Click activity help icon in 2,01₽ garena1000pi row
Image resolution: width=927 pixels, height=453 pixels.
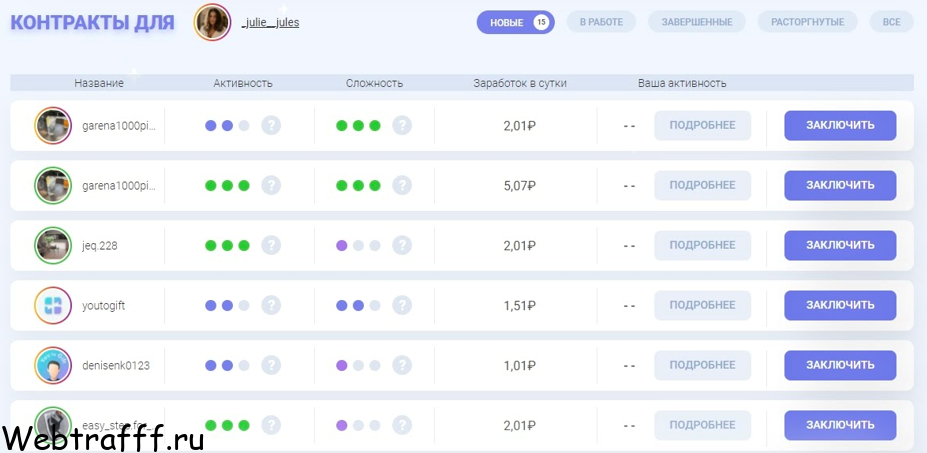[x=271, y=125]
